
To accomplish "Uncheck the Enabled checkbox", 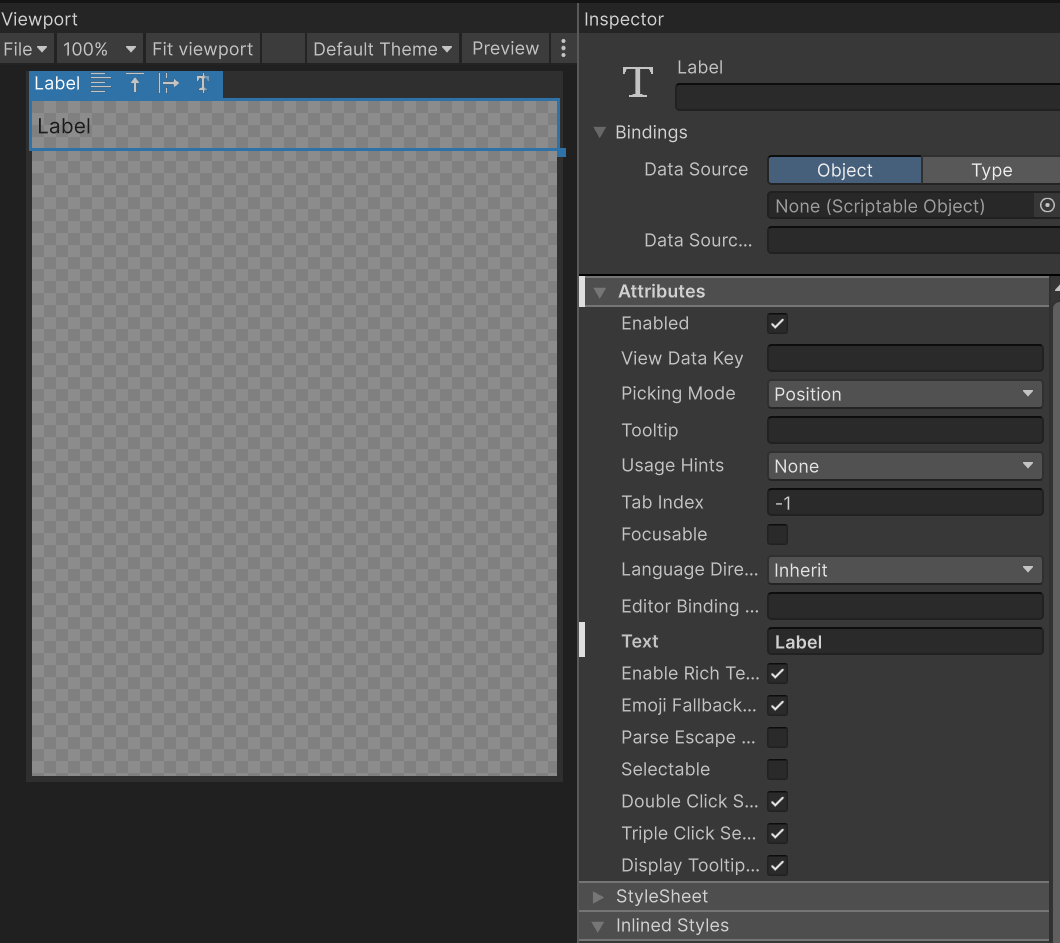I will tap(777, 323).
